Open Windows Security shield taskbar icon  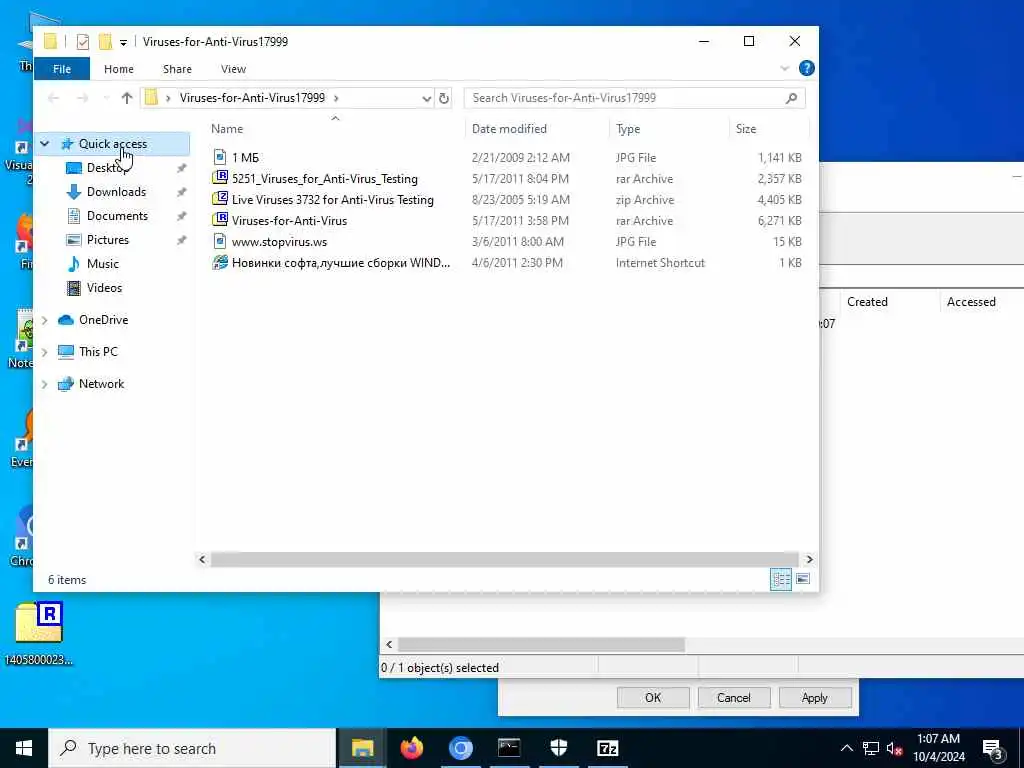pyautogui.click(x=558, y=748)
